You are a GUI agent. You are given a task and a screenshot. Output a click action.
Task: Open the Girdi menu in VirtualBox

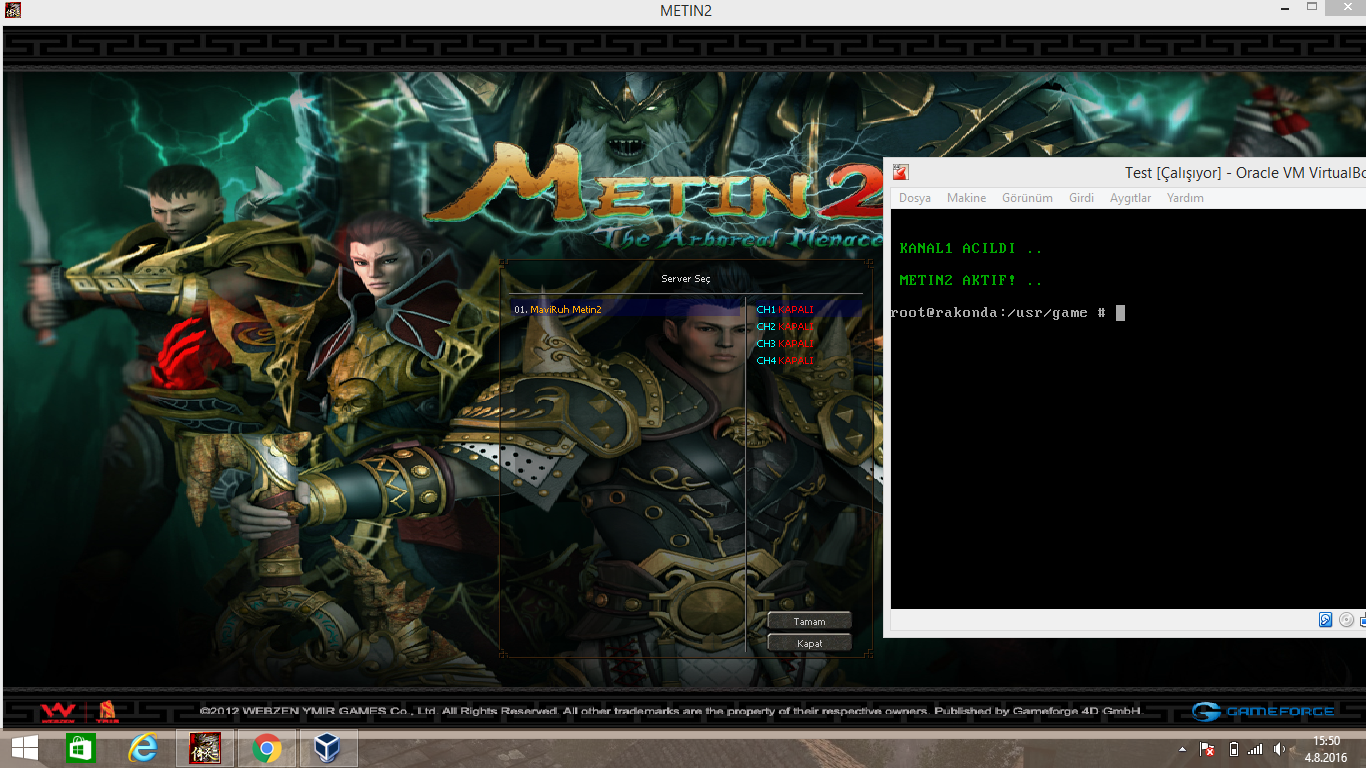click(1081, 198)
